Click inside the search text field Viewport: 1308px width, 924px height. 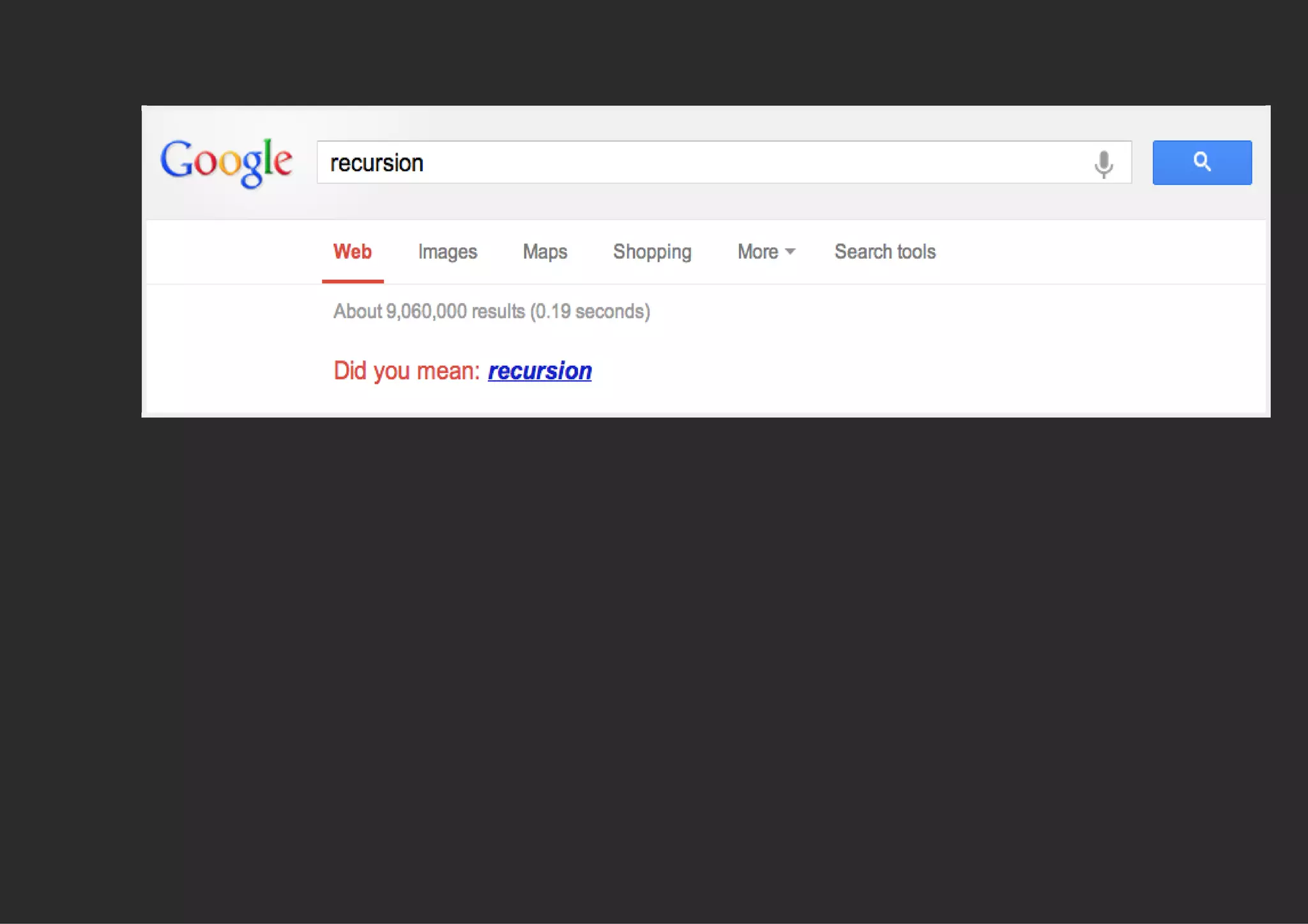click(x=575, y=163)
